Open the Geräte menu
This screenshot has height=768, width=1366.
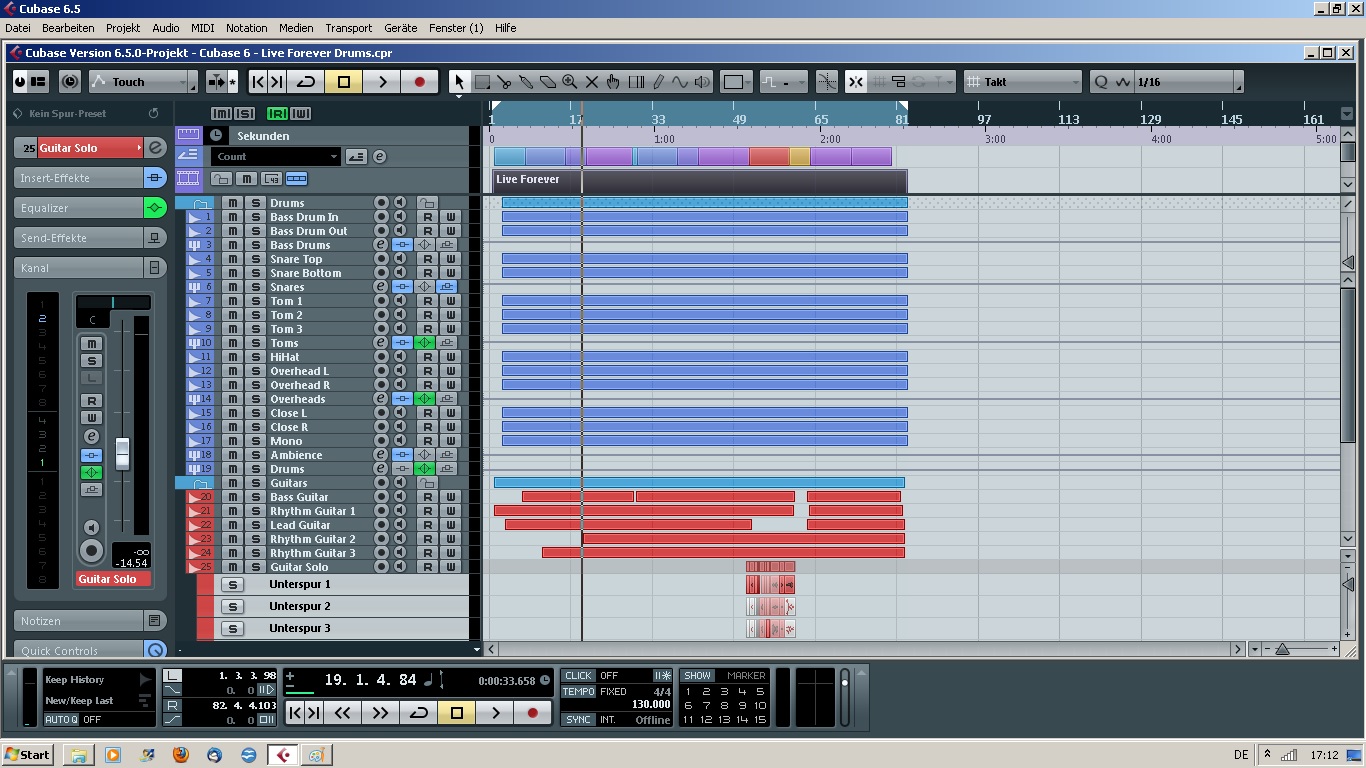pyautogui.click(x=401, y=28)
